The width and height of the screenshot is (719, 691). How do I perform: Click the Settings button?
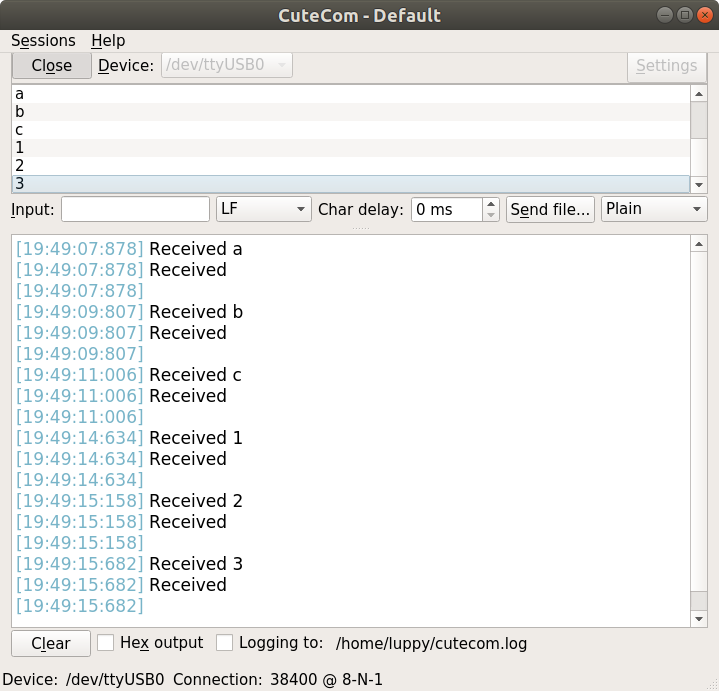coord(667,66)
